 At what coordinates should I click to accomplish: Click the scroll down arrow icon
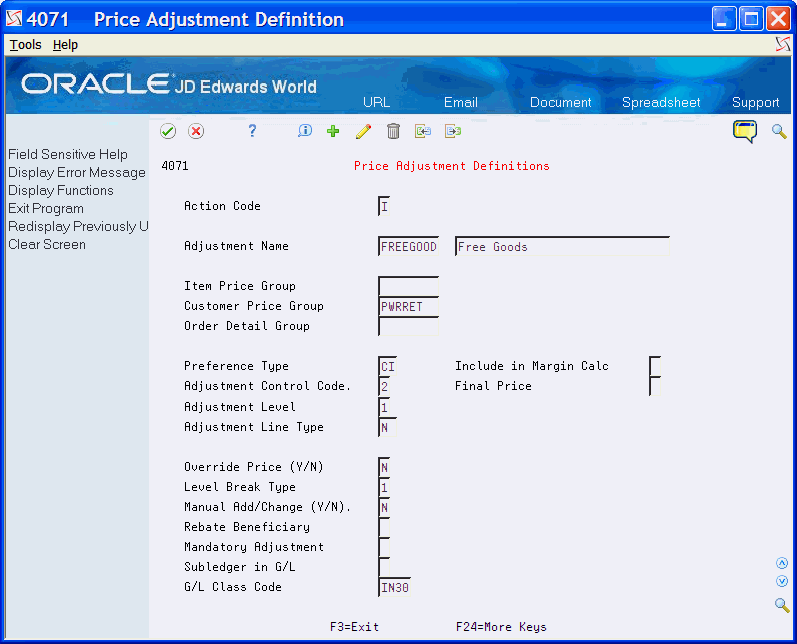click(782, 581)
